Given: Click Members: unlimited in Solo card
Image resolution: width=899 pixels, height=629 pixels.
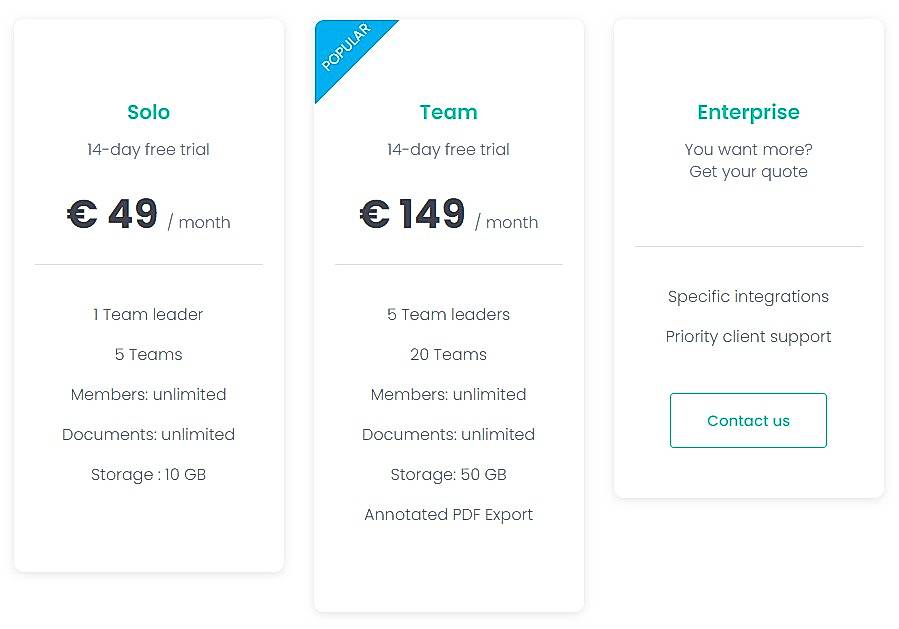Looking at the screenshot, I should pyautogui.click(x=148, y=394).
